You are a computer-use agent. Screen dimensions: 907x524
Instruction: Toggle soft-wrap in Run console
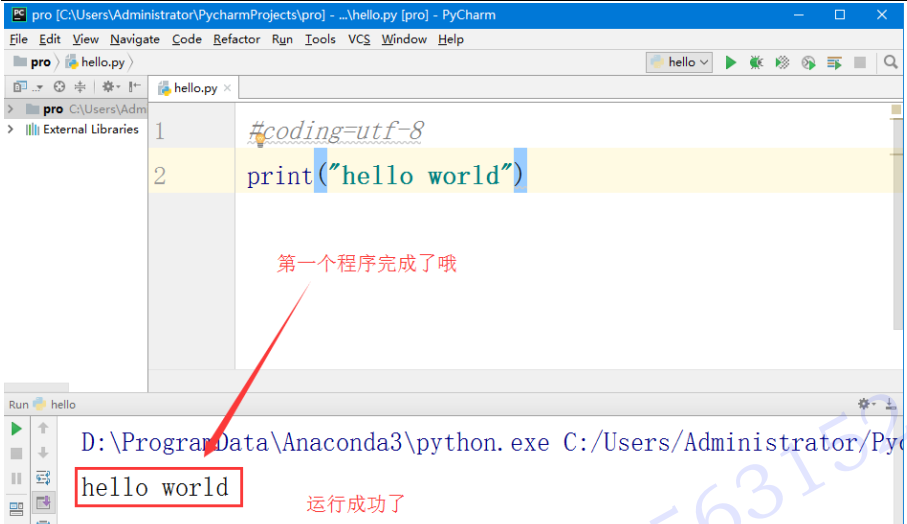click(43, 478)
